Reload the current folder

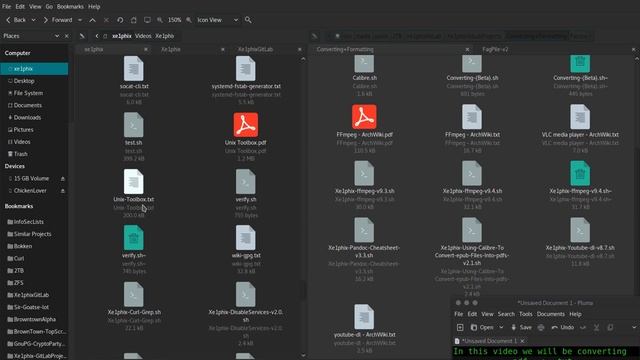click(120, 20)
